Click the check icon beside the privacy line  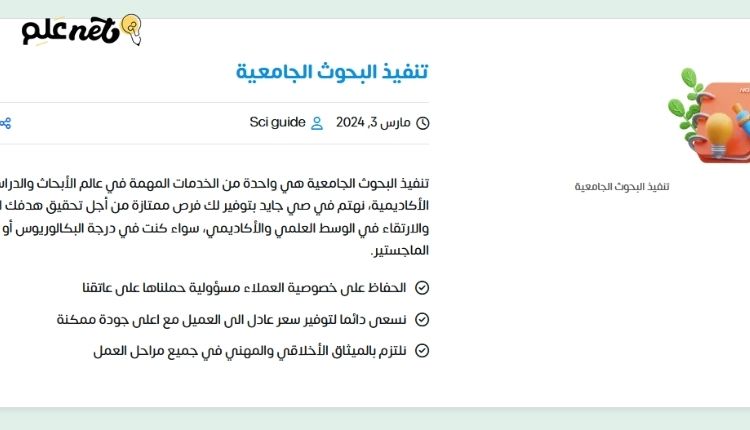click(x=422, y=288)
